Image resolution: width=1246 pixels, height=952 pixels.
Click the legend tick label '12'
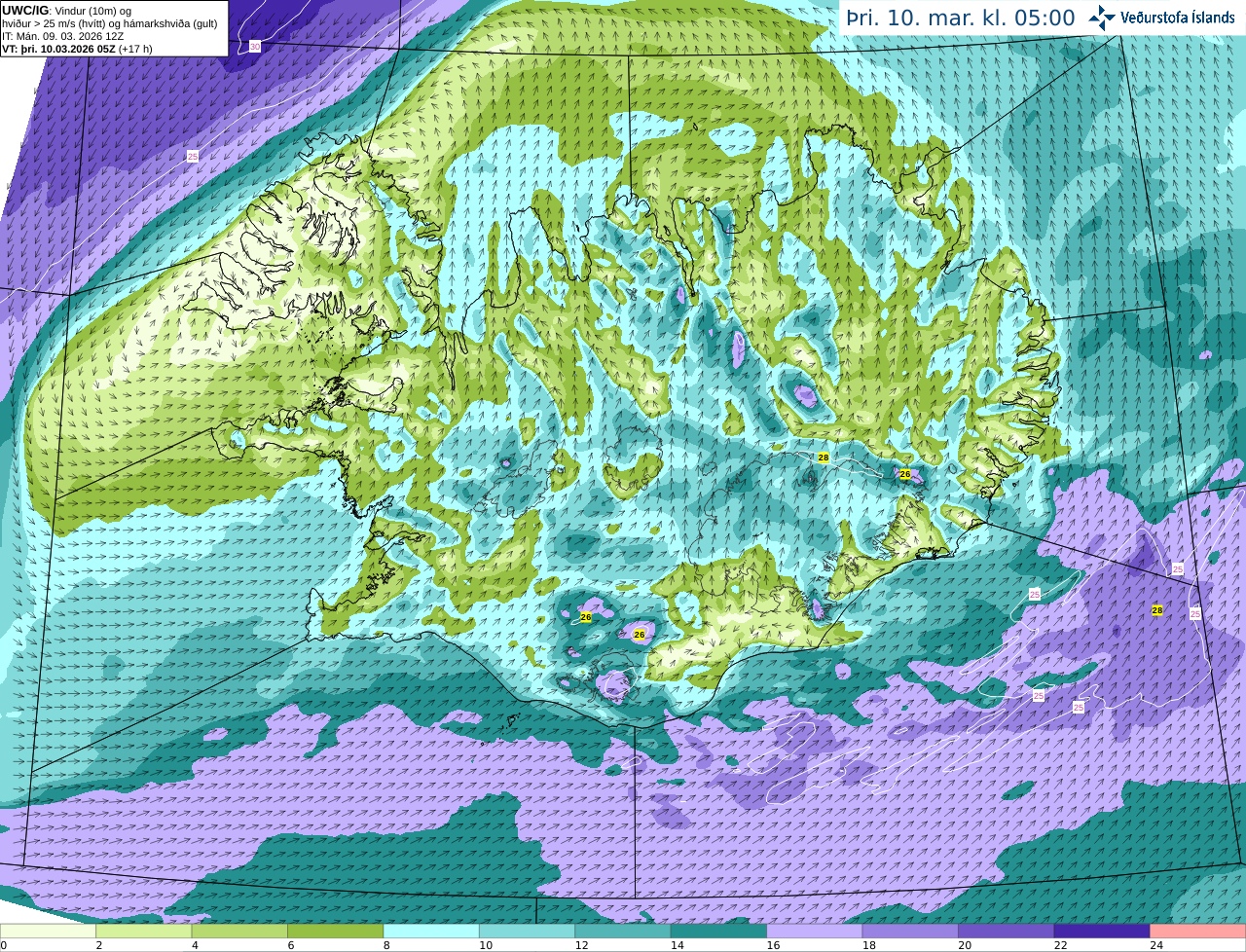[x=582, y=945]
